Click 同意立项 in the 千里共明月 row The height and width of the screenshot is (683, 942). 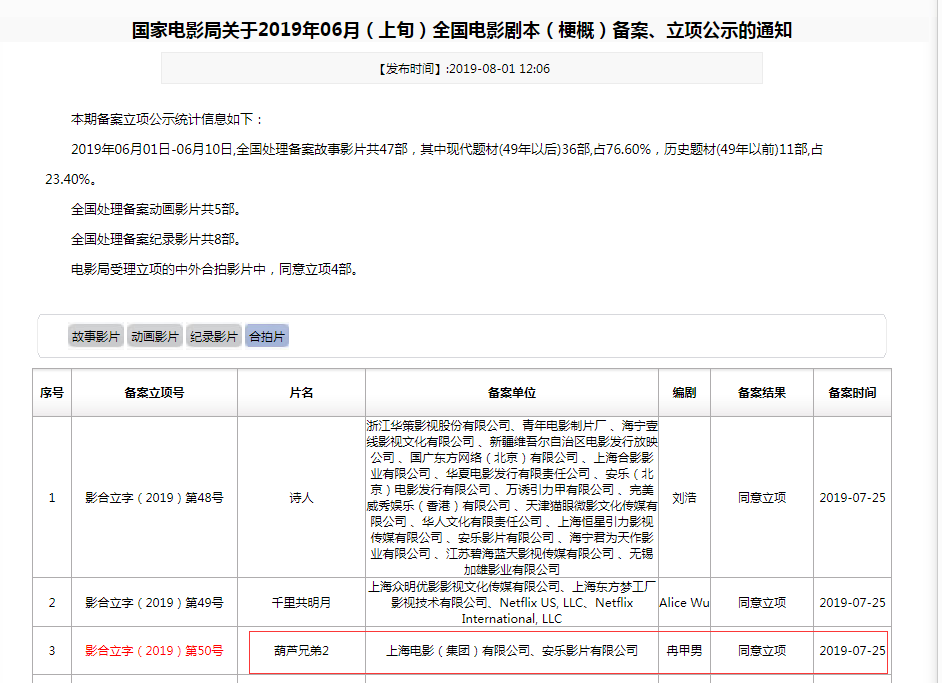click(x=762, y=603)
